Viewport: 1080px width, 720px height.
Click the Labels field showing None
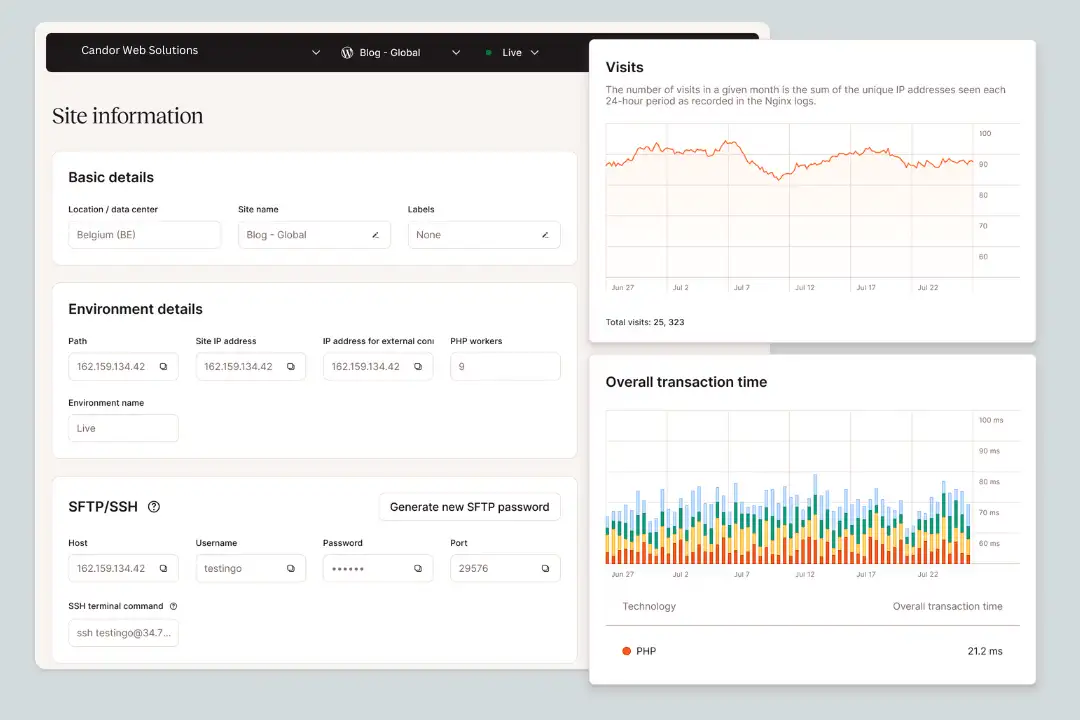[x=484, y=235]
